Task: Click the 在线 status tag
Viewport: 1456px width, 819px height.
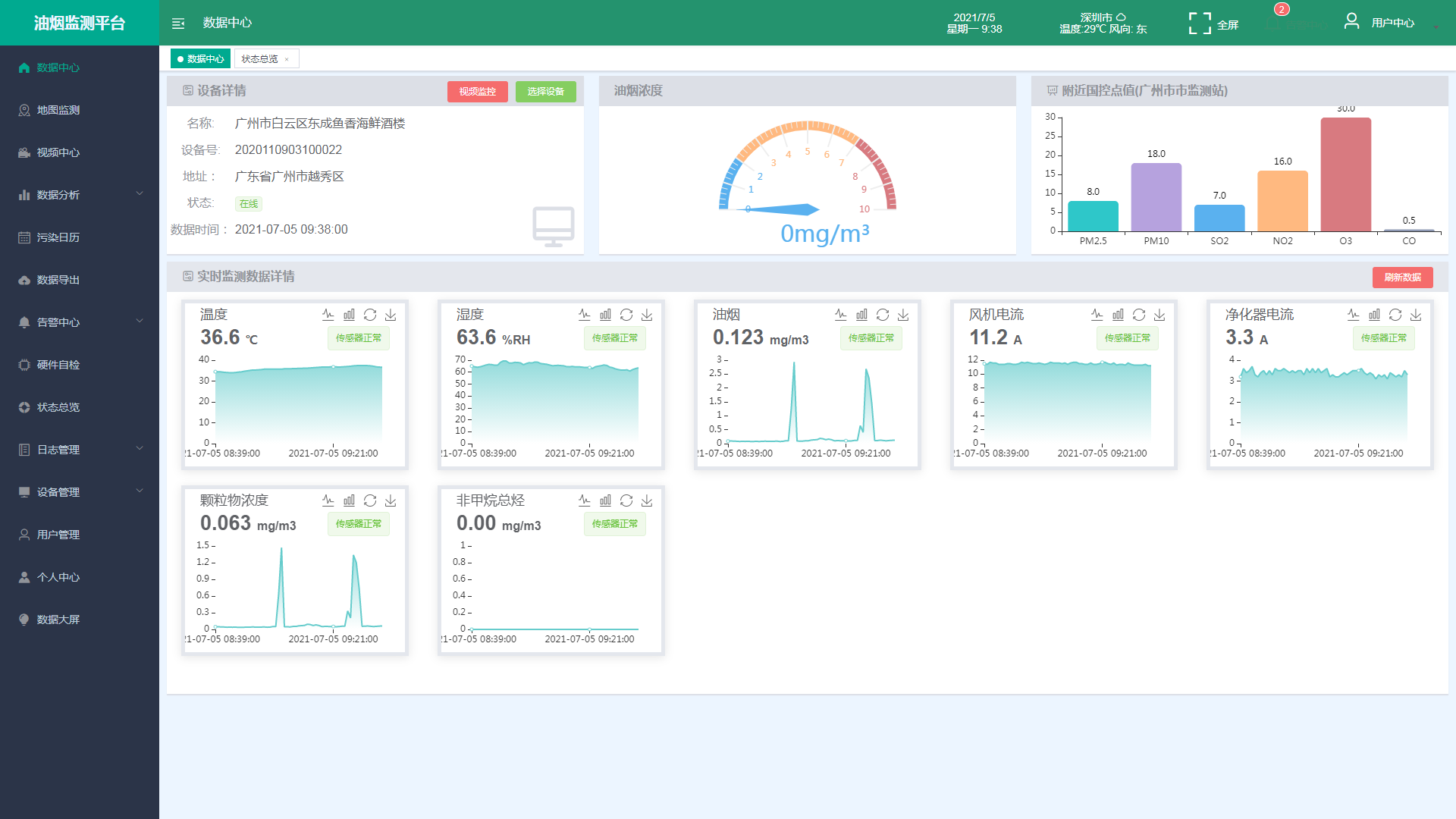Action: (249, 203)
